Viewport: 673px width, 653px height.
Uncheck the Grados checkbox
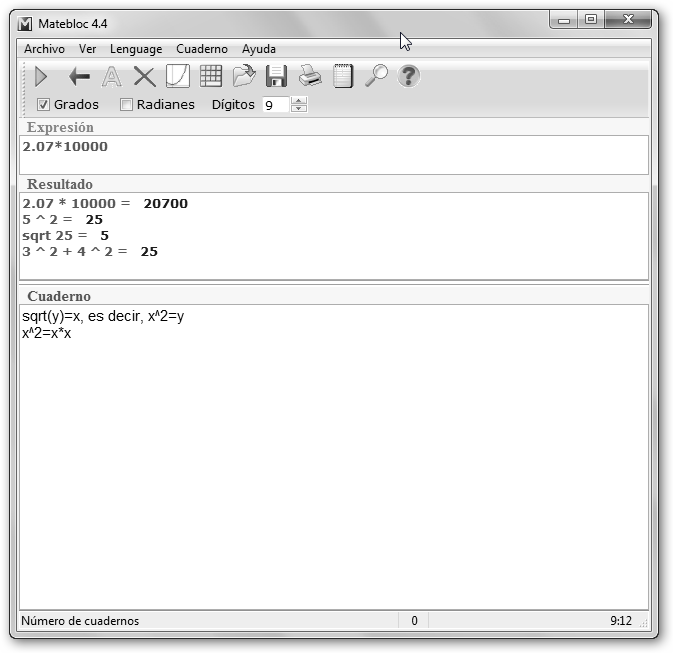pos(43,105)
